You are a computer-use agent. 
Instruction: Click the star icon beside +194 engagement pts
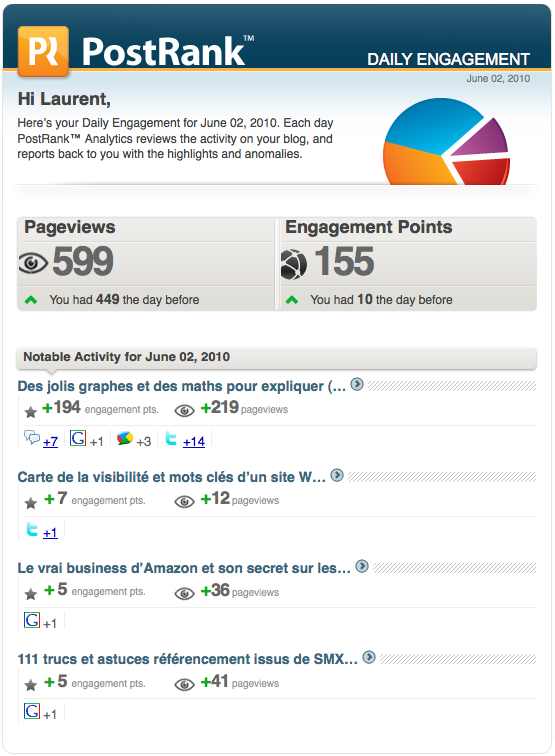point(30,412)
